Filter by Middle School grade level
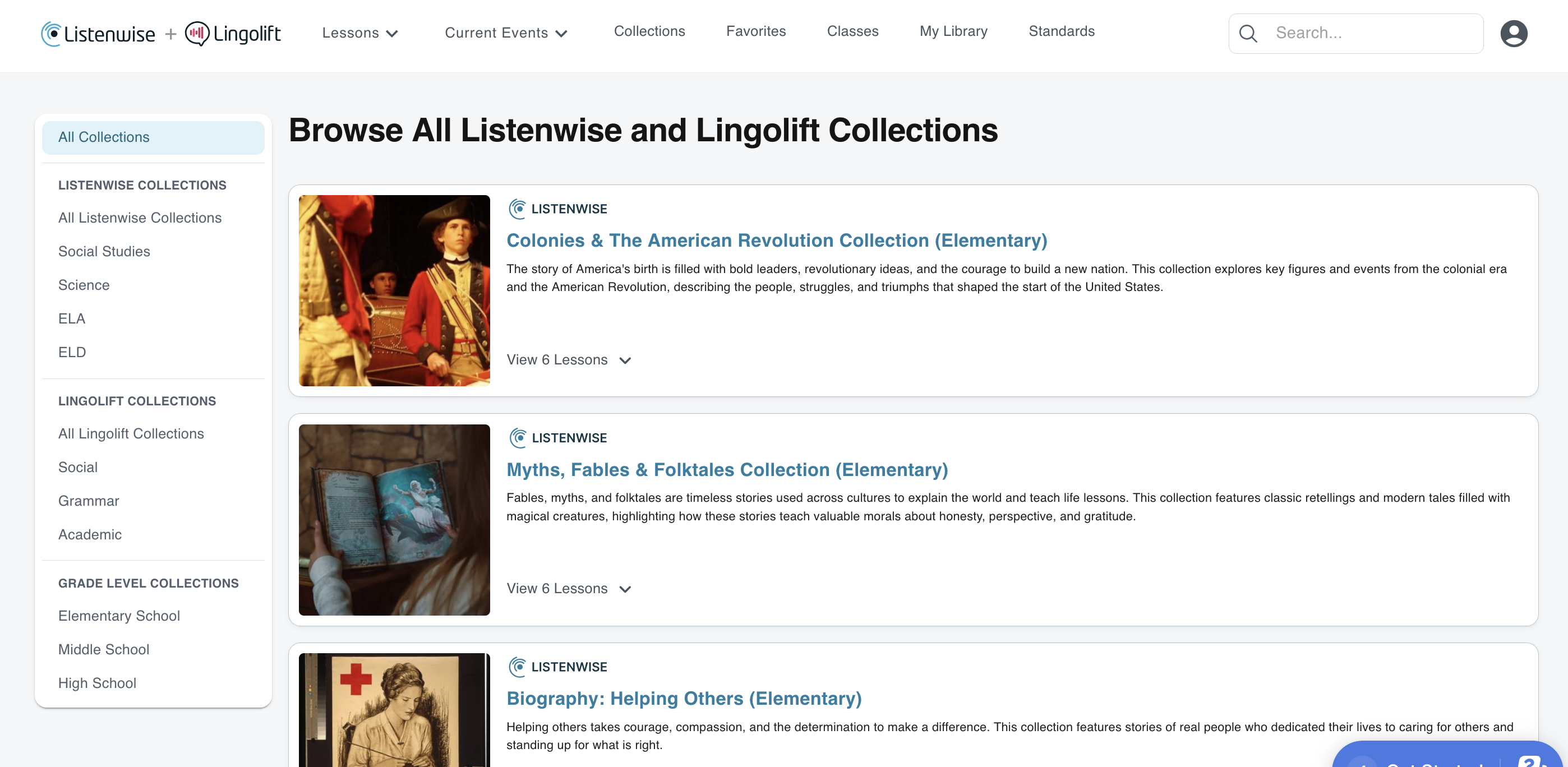Screen dimensions: 1568x767 [104, 649]
